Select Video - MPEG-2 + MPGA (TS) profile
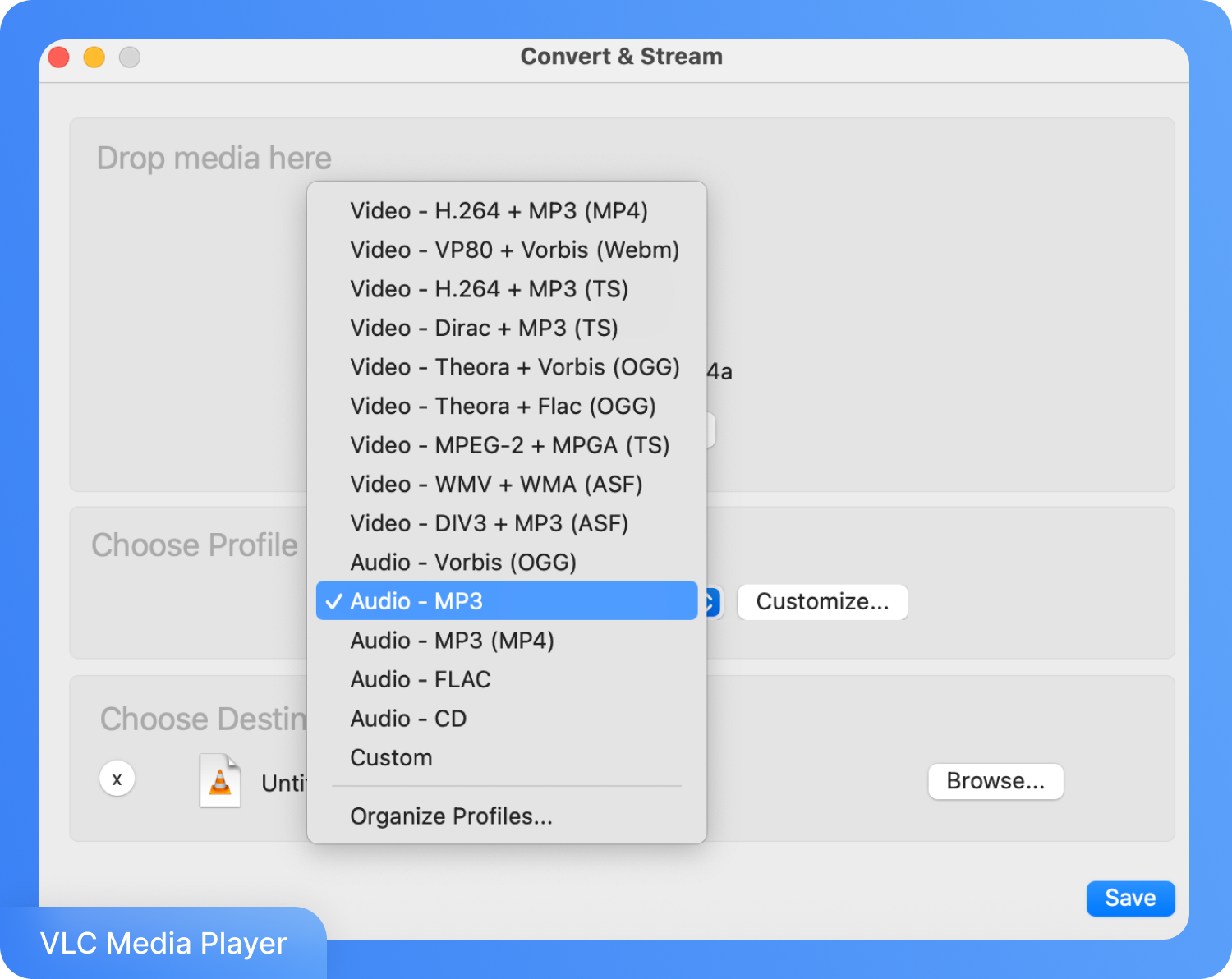The width and height of the screenshot is (1232, 979). tap(510, 444)
